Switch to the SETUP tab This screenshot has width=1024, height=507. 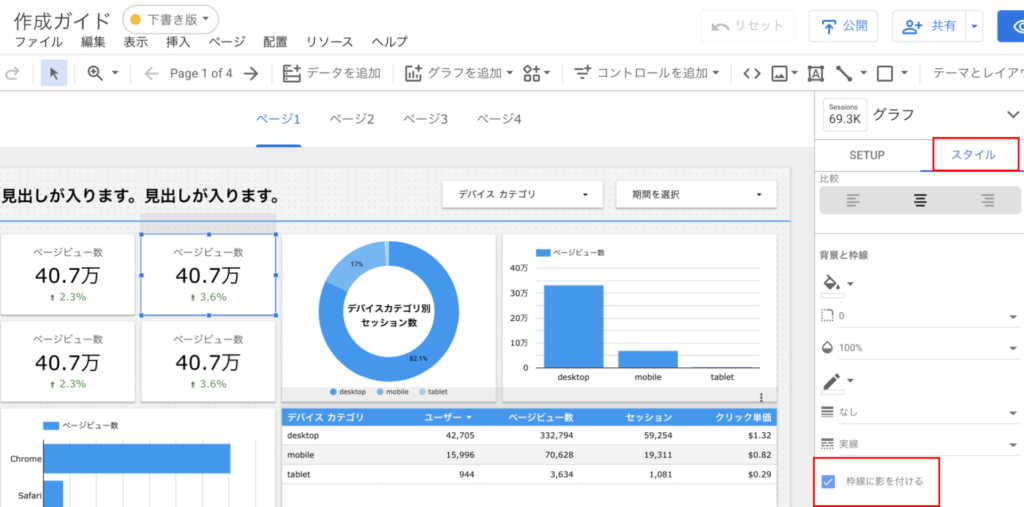coord(867,155)
